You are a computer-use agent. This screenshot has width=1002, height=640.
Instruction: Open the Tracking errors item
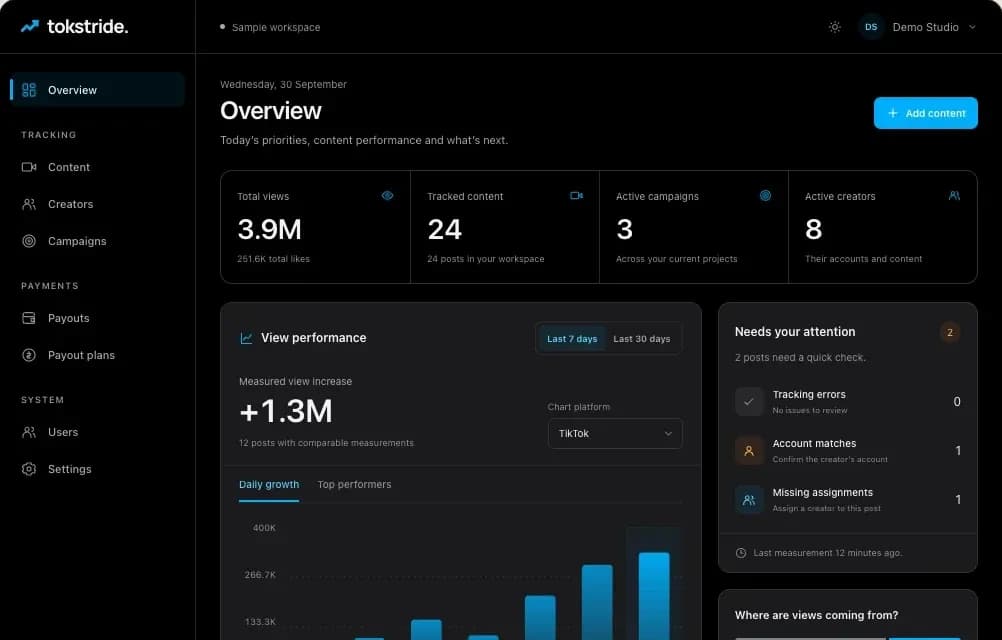pyautogui.click(x=847, y=402)
